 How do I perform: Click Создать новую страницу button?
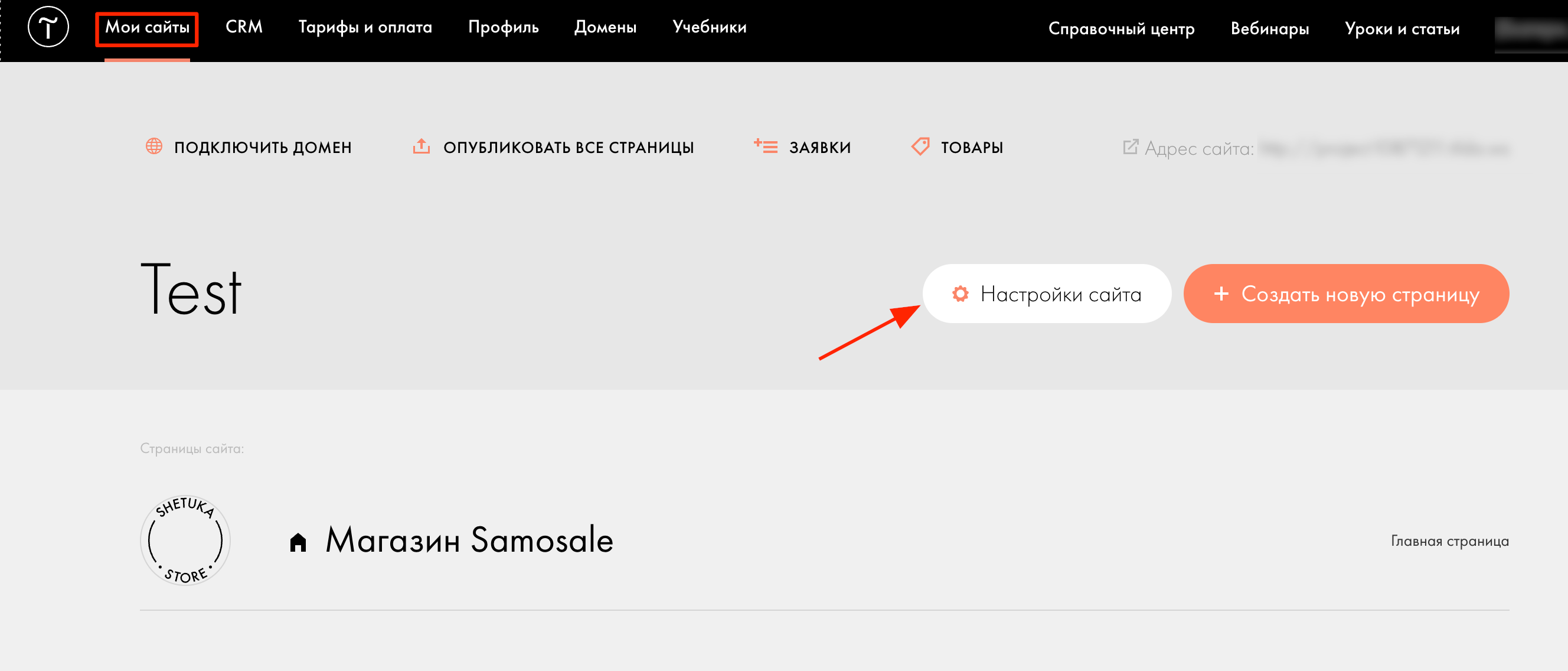[1347, 294]
